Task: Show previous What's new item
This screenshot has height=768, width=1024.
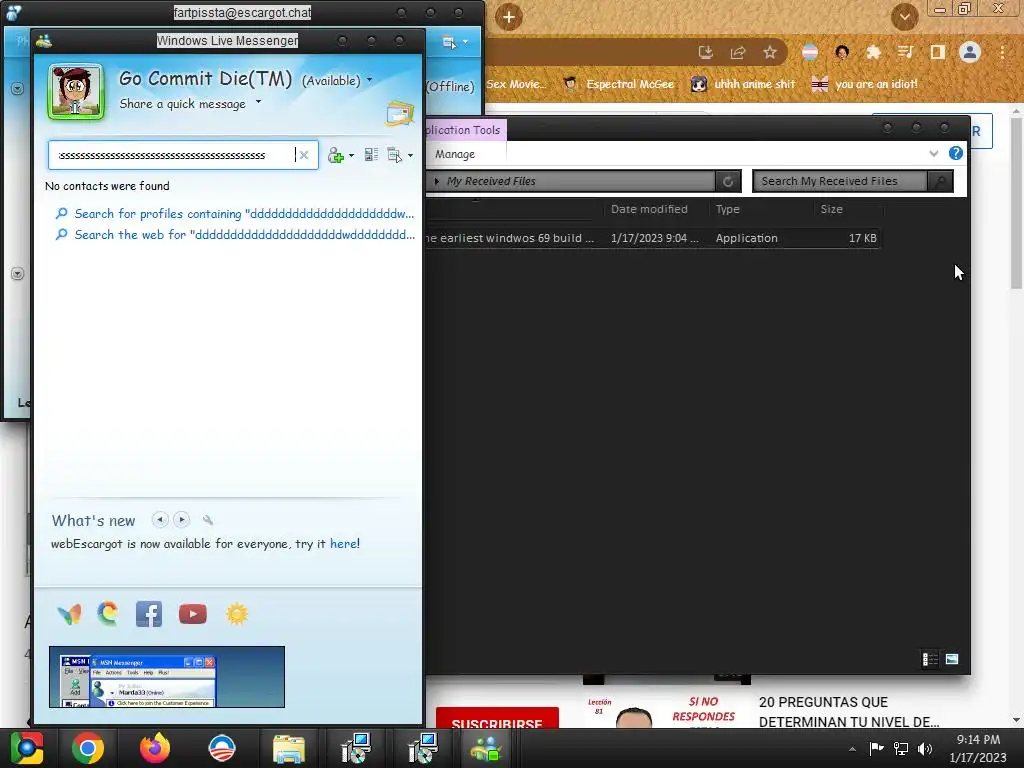Action: 160,520
